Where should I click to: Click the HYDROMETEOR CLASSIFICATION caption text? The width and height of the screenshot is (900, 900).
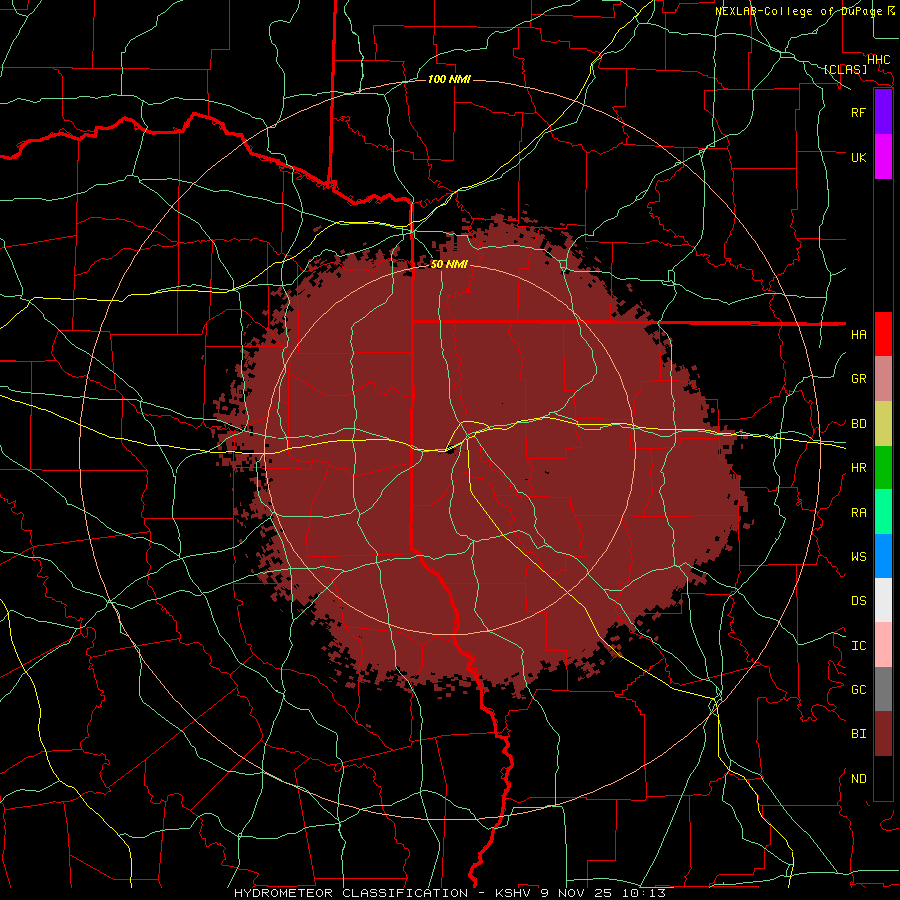[351, 893]
